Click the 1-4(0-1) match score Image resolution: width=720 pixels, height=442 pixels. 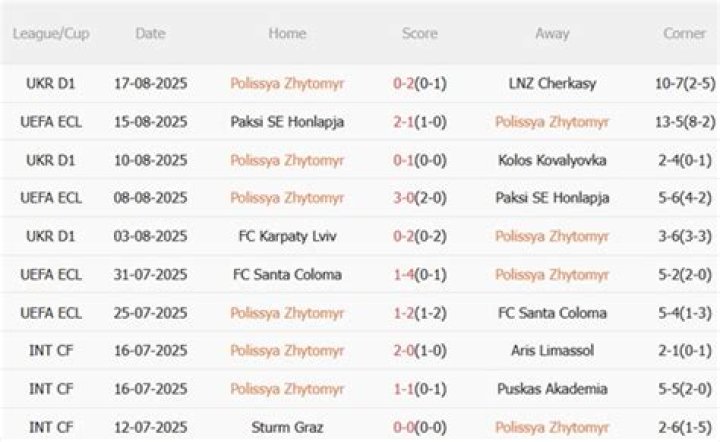point(420,274)
